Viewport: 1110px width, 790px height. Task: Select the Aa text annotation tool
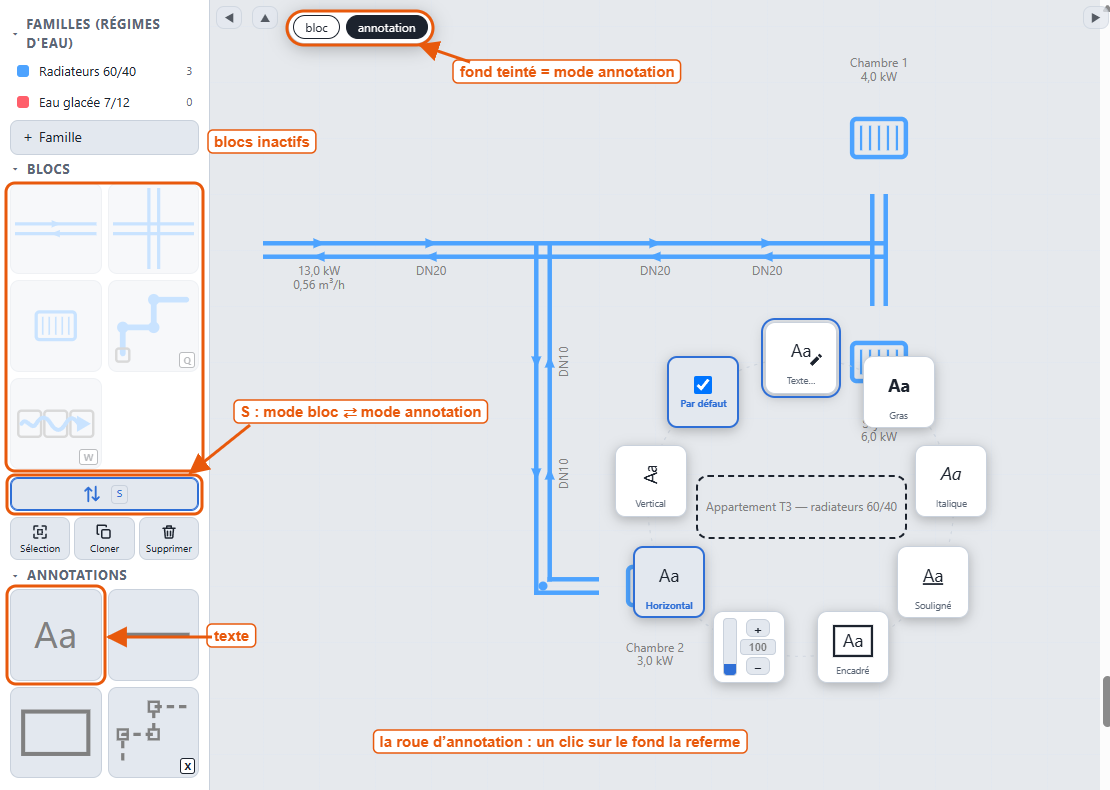point(56,635)
